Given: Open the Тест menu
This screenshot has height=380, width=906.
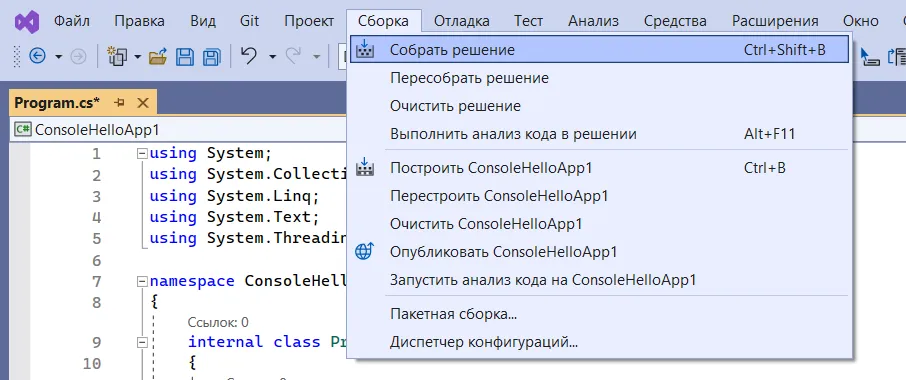Looking at the screenshot, I should coord(529,21).
